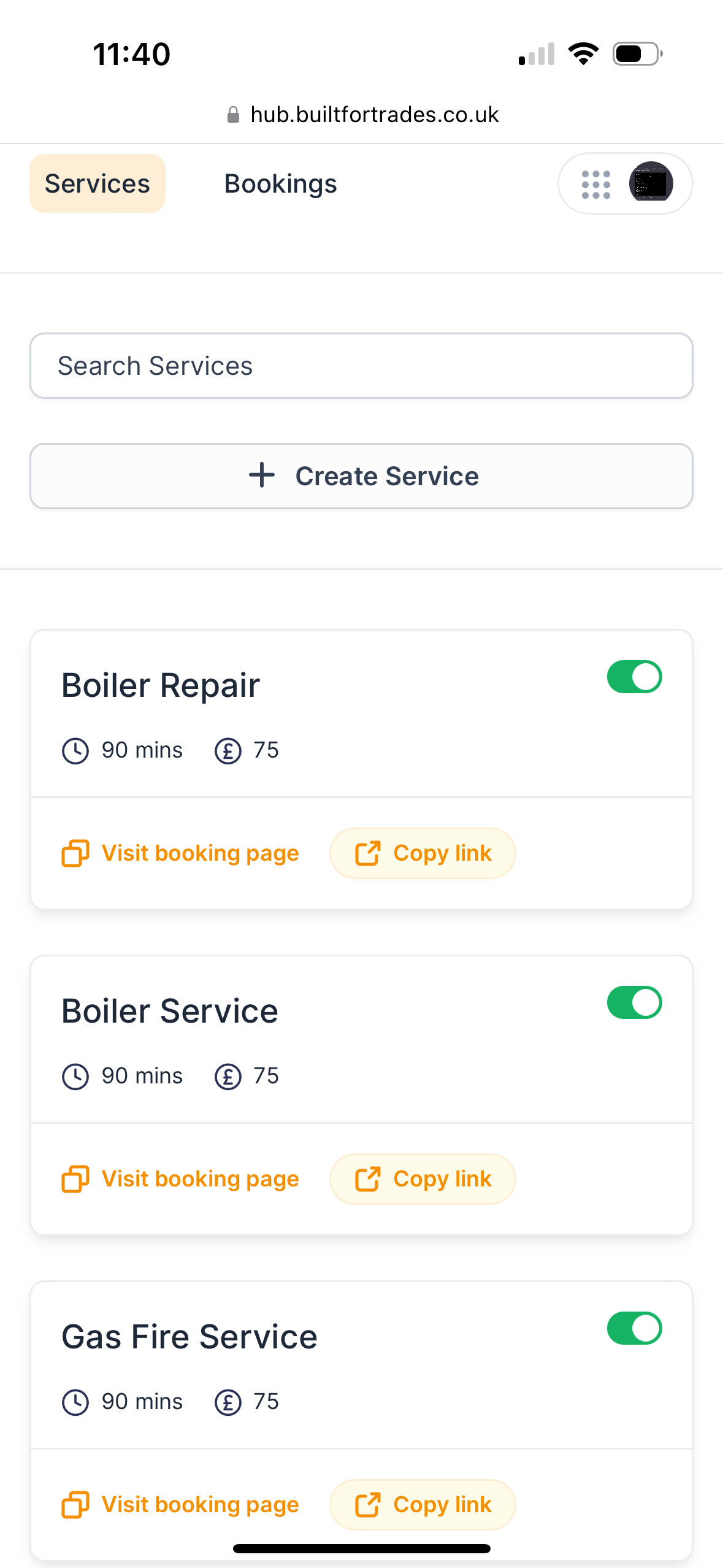
Task: Click the copy icon beside Gas Fire Service's booking link
Action: [75, 1504]
